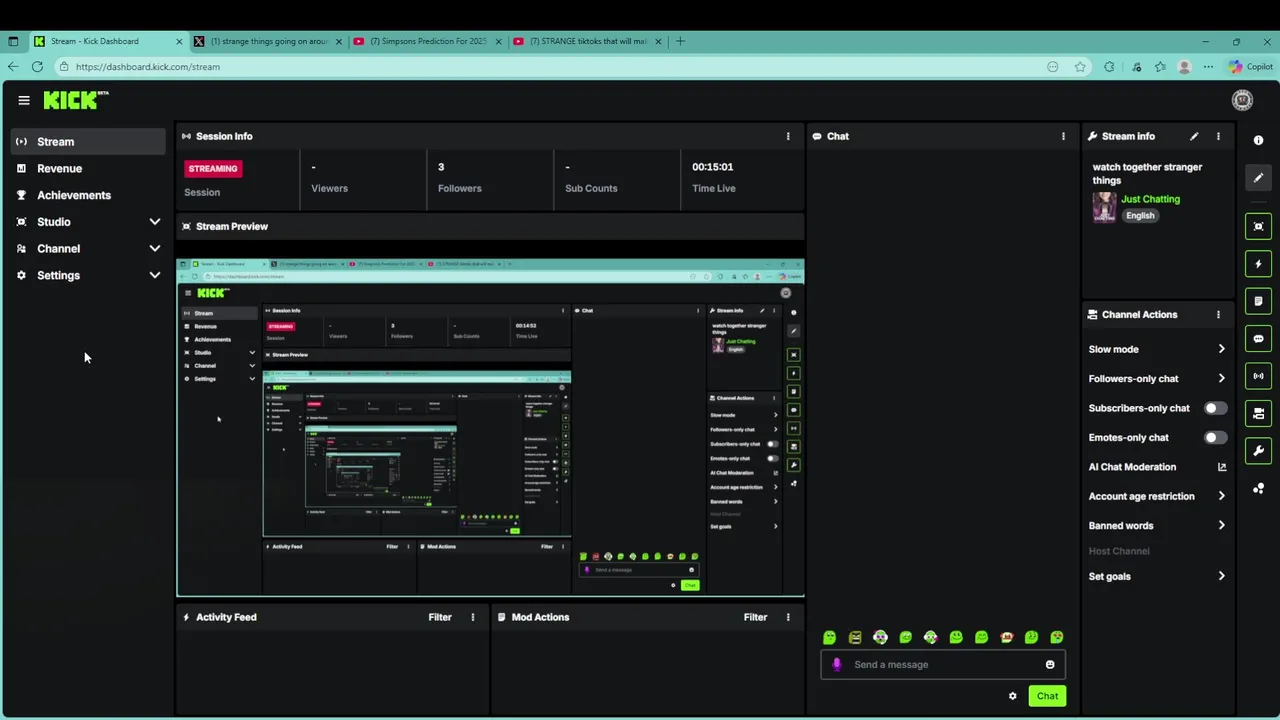Open Slow mode options
Image resolution: width=1280 pixels, height=720 pixels.
point(1157,349)
